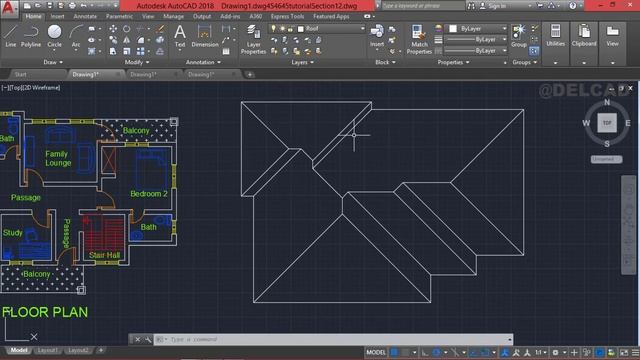Toggle group selection button in Groups panel
Image resolution: width=640 pixels, height=360 pixels.
click(x=534, y=51)
